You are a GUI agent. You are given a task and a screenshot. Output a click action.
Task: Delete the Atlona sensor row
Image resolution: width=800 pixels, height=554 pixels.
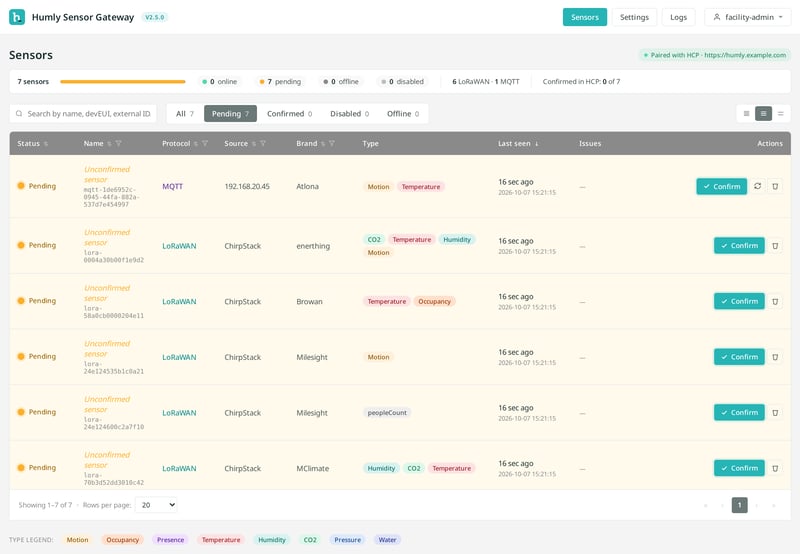tap(775, 186)
